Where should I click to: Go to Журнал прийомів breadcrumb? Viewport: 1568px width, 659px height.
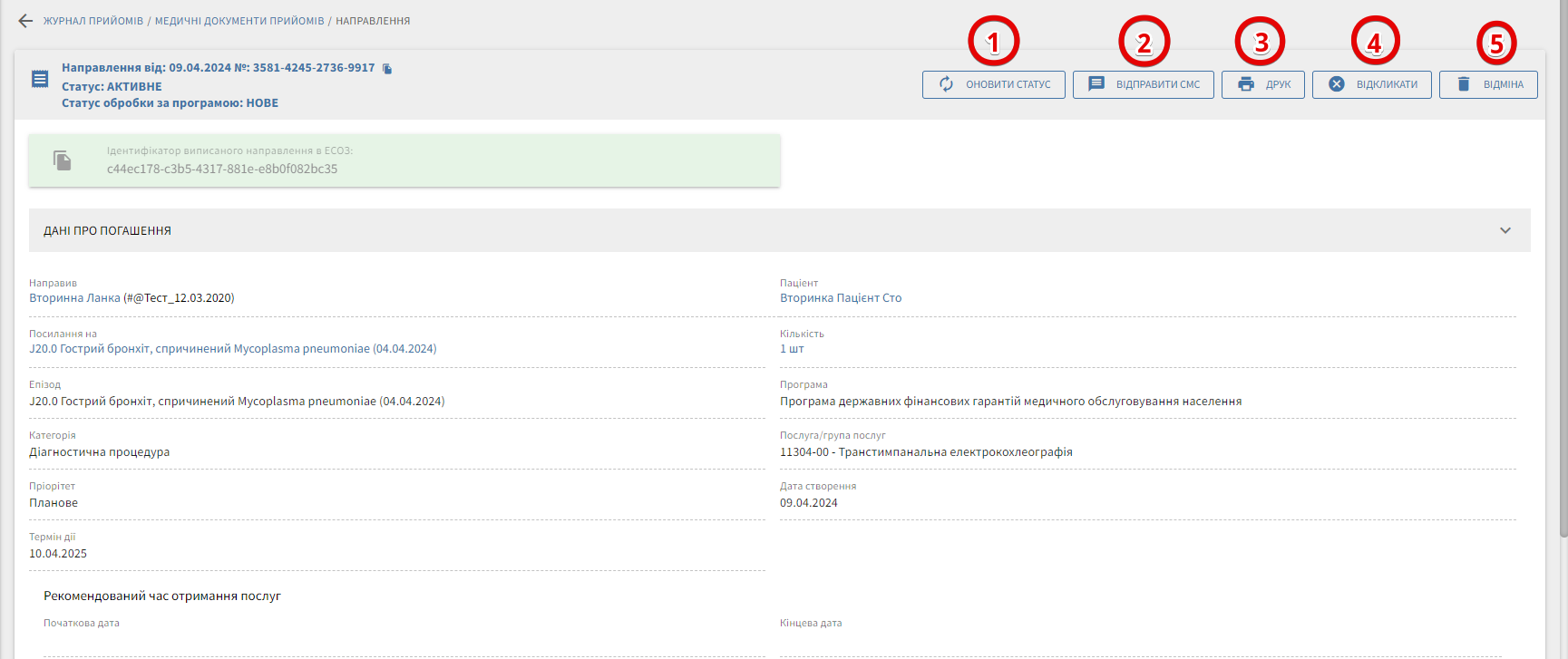(93, 21)
